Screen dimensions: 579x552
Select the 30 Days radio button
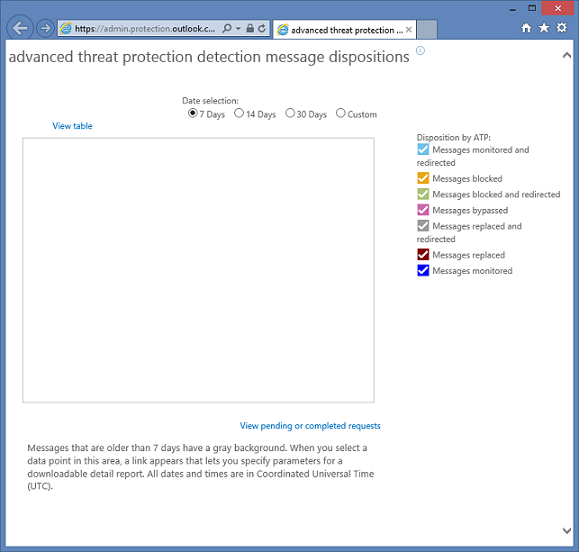click(x=290, y=113)
